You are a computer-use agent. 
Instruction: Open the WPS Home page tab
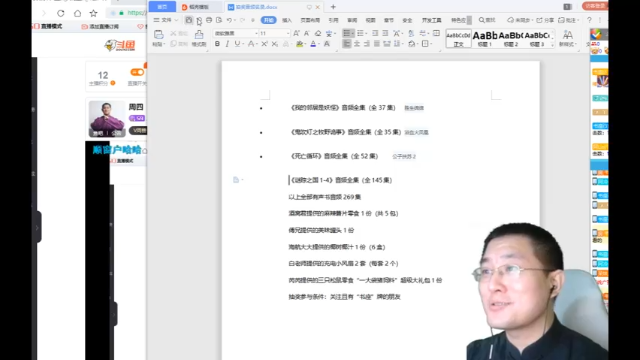tap(162, 7)
